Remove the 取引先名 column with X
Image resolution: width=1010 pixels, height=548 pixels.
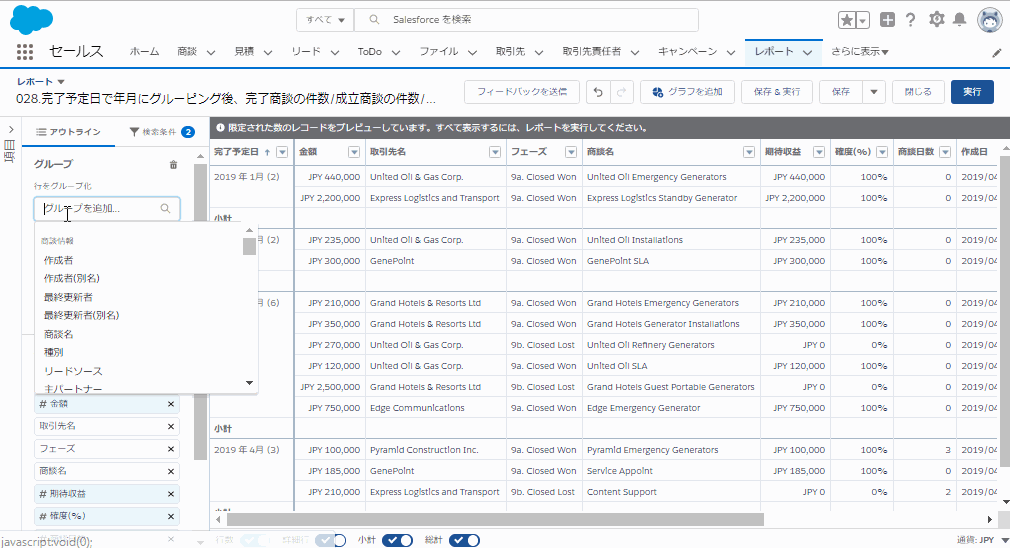pyautogui.click(x=171, y=426)
